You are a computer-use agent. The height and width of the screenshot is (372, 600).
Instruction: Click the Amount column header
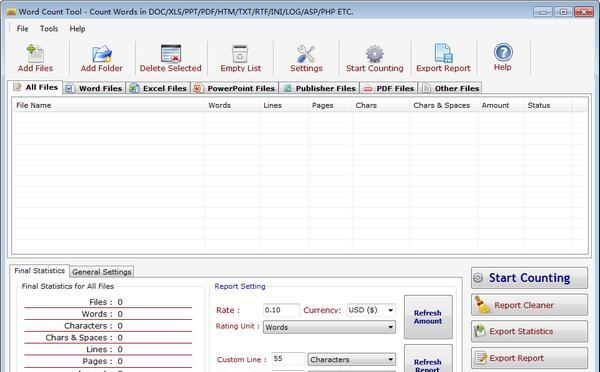501,105
